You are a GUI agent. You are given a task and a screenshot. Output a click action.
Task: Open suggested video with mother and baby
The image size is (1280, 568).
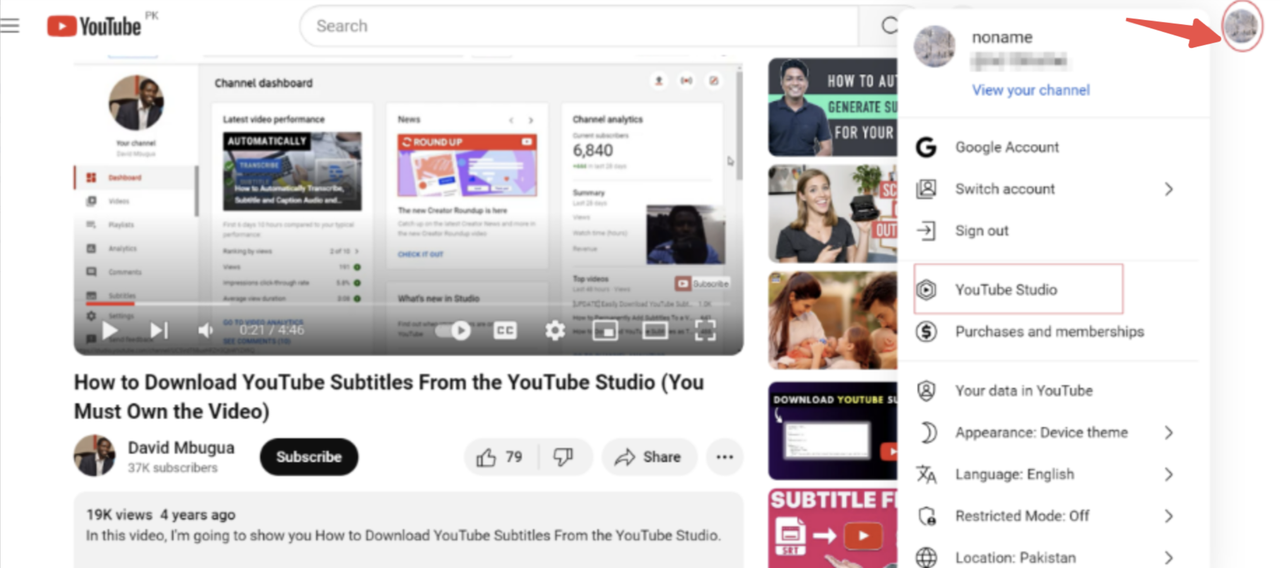[833, 320]
